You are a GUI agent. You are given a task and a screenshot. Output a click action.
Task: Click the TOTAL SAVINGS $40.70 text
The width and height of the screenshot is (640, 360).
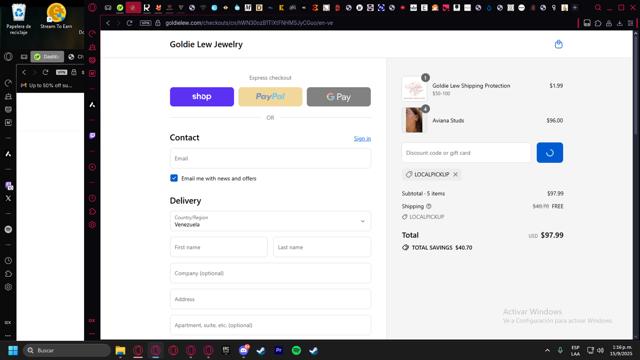[442, 247]
